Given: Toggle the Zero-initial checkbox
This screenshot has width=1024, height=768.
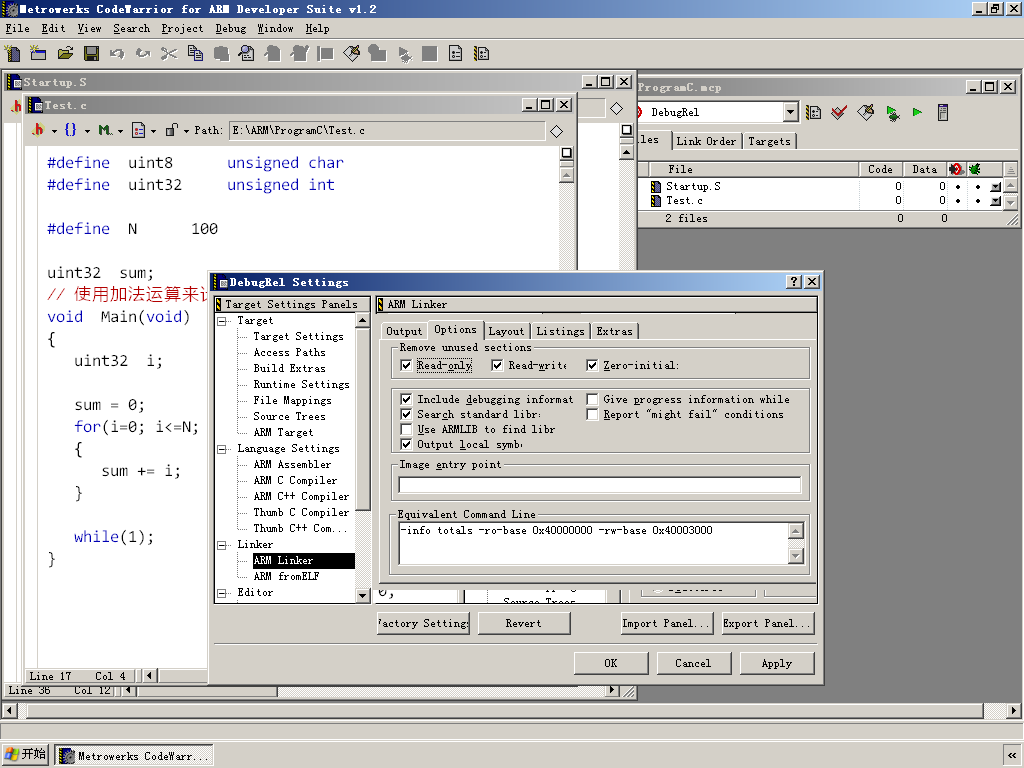Looking at the screenshot, I should coord(592,365).
